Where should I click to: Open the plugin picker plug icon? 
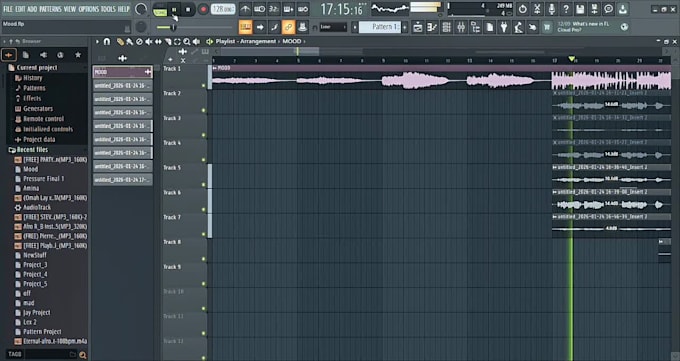coord(504,27)
